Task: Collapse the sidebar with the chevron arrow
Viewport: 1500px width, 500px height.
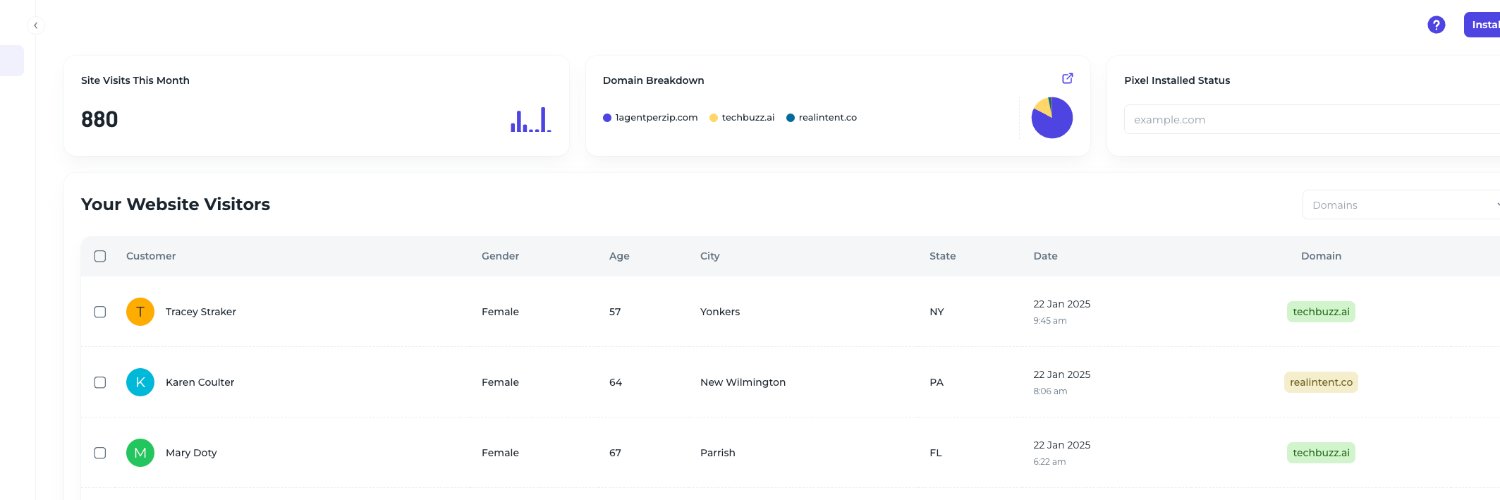Action: click(35, 25)
